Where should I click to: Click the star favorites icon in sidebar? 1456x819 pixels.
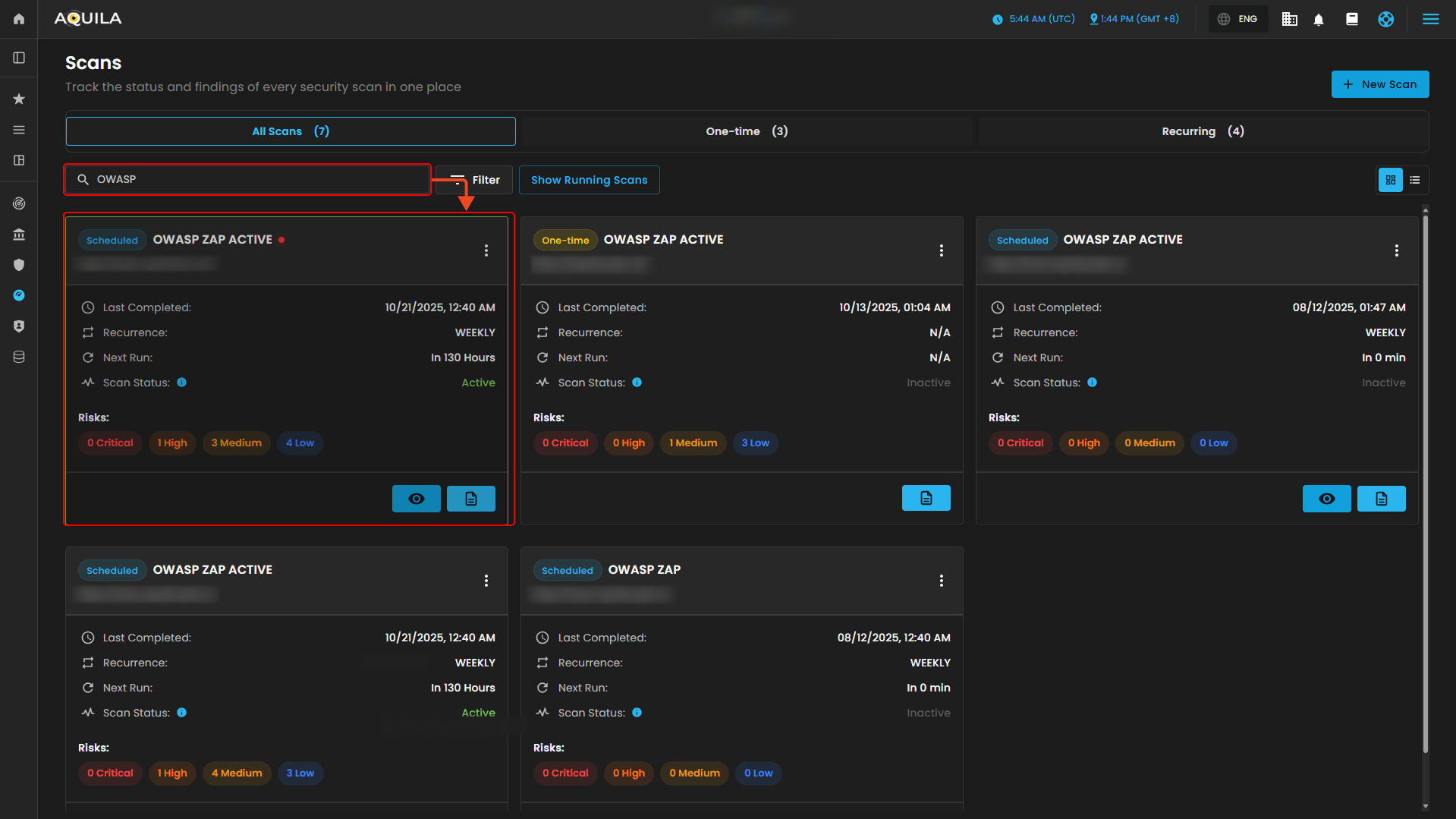[19, 99]
